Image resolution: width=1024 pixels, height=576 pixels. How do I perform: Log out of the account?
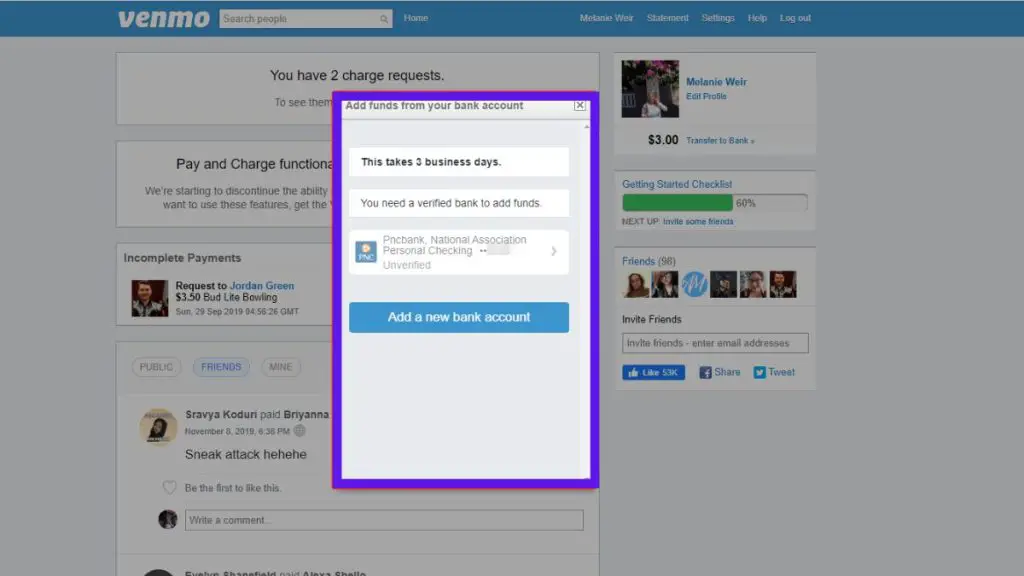coord(795,18)
